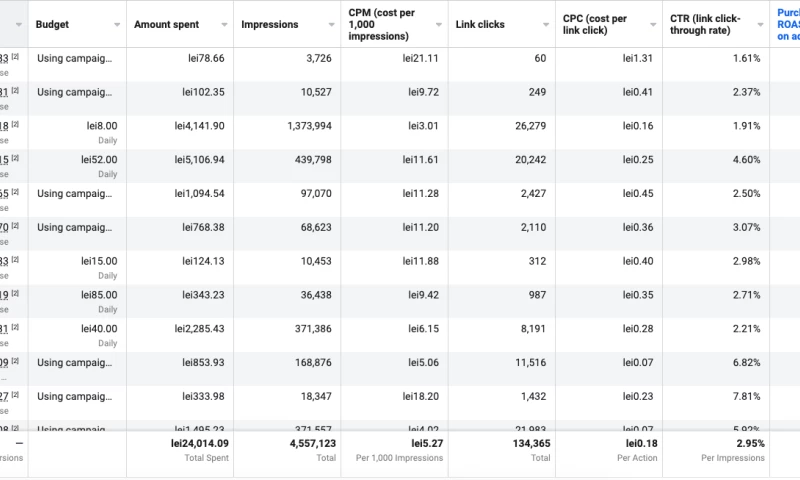Select the 1,373,994 impressions cell
This screenshot has width=800, height=480.
point(301,126)
